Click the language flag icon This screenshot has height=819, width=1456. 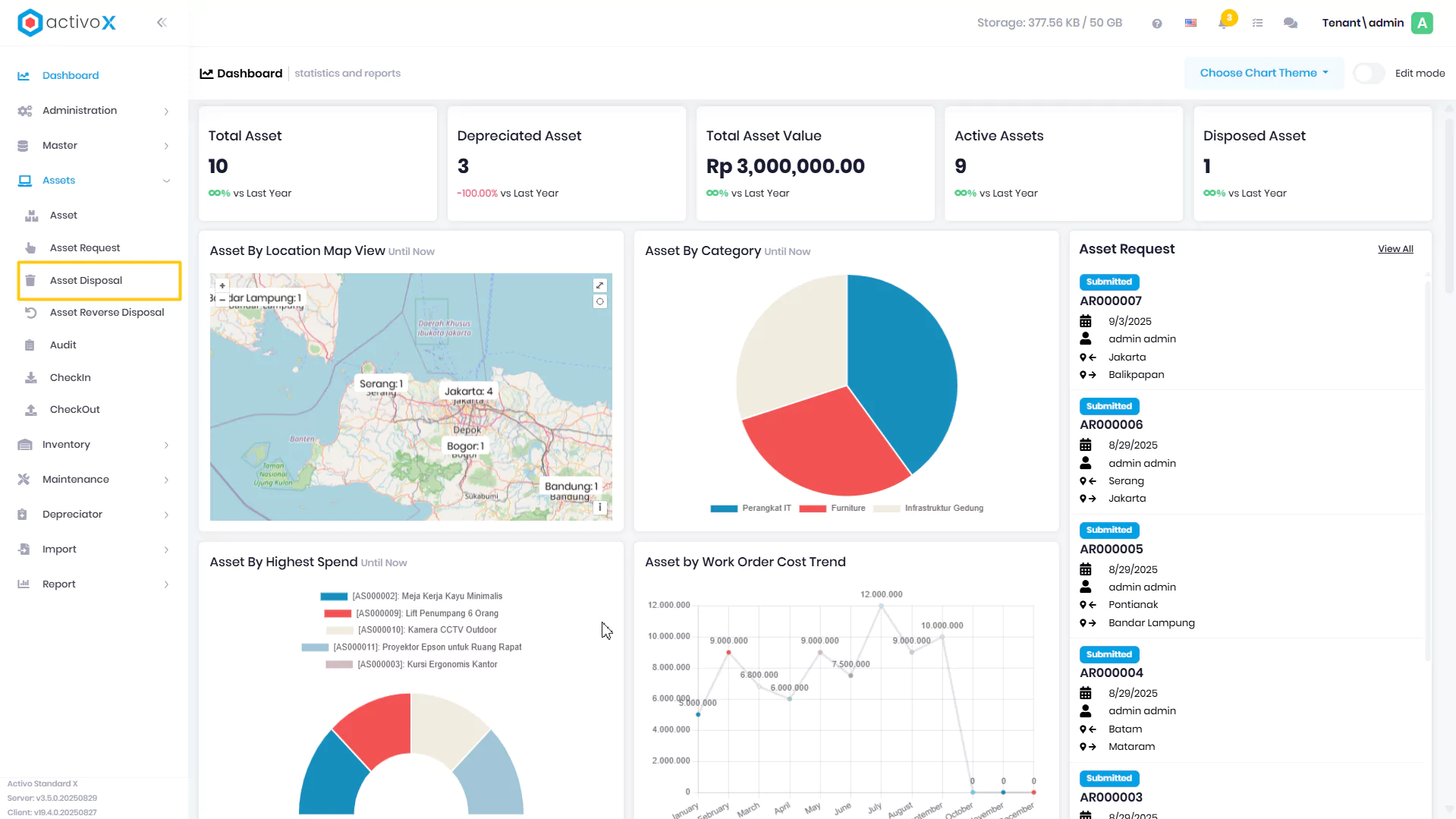tap(1191, 23)
